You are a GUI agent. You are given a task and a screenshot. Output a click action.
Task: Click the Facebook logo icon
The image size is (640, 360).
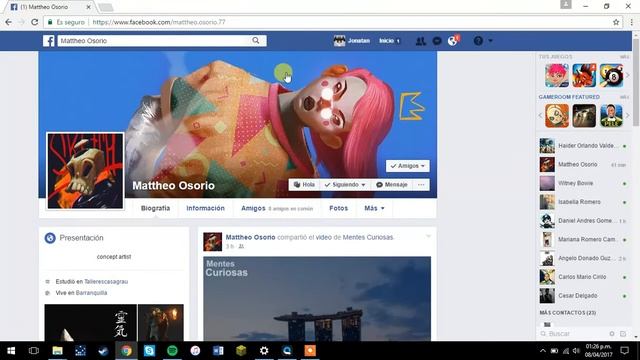49,41
